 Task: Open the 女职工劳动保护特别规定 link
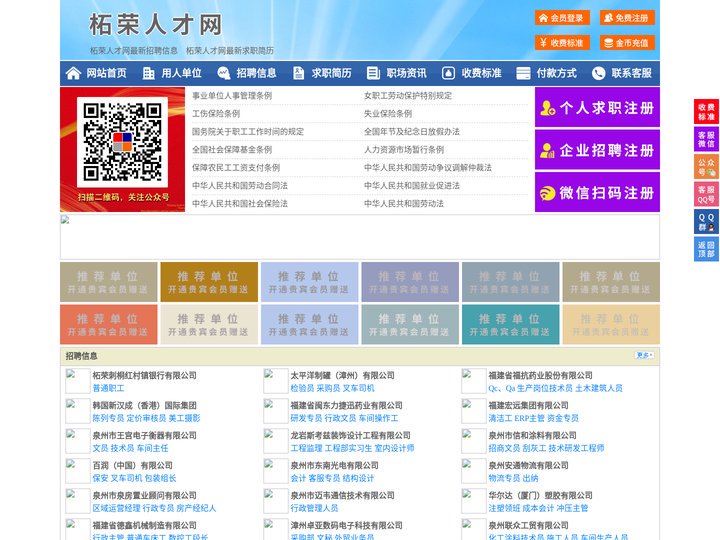[x=408, y=96]
